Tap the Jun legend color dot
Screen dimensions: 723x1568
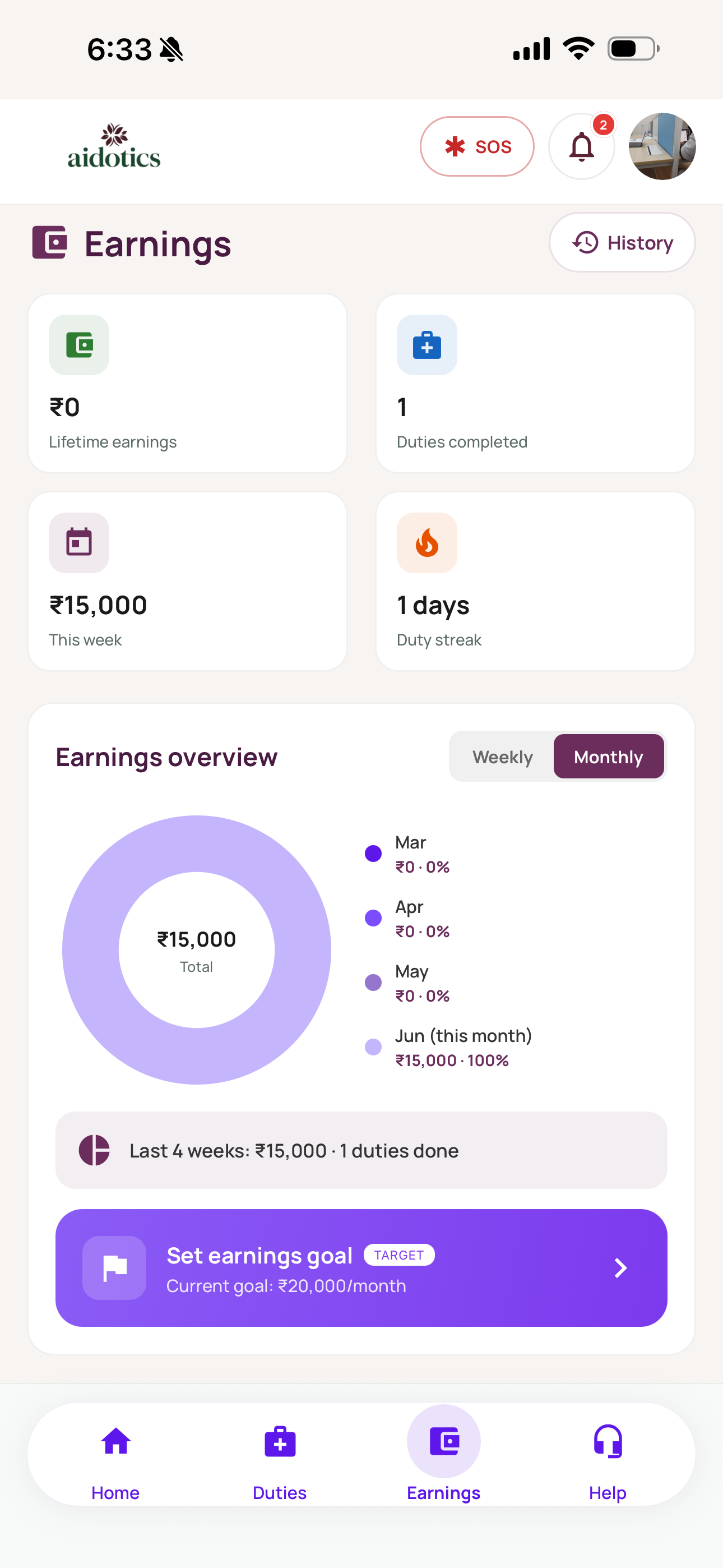(x=373, y=1047)
